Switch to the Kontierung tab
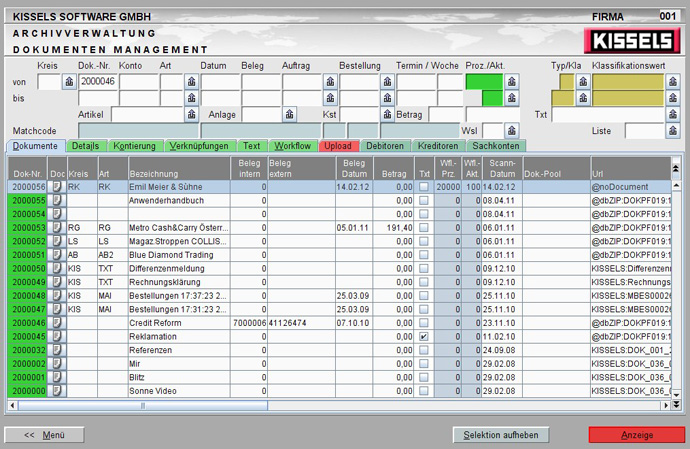 (135, 146)
